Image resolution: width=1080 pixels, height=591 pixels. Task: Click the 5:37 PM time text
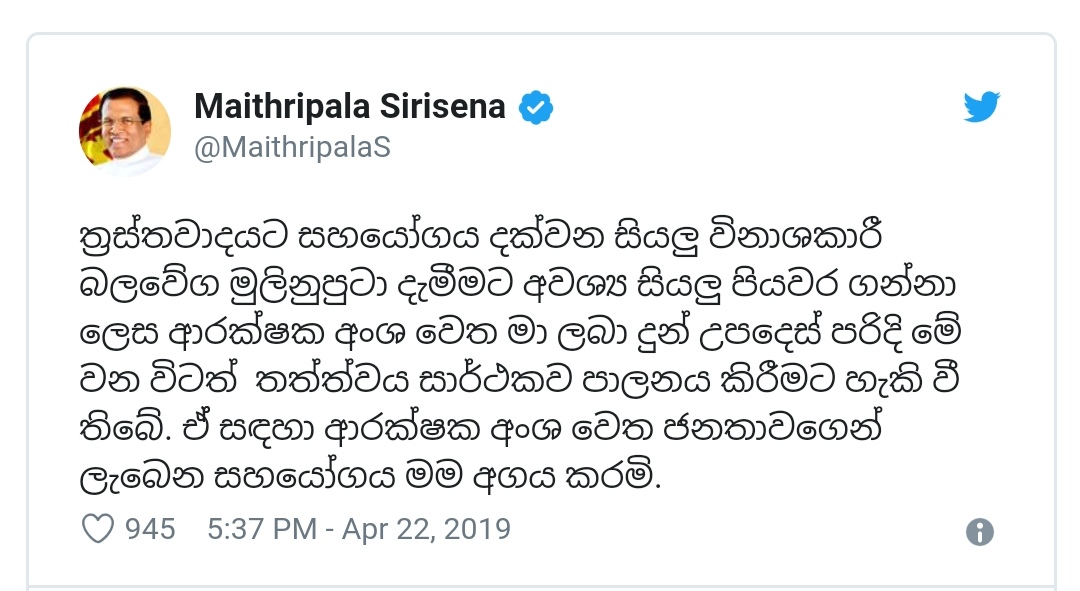tap(261, 528)
